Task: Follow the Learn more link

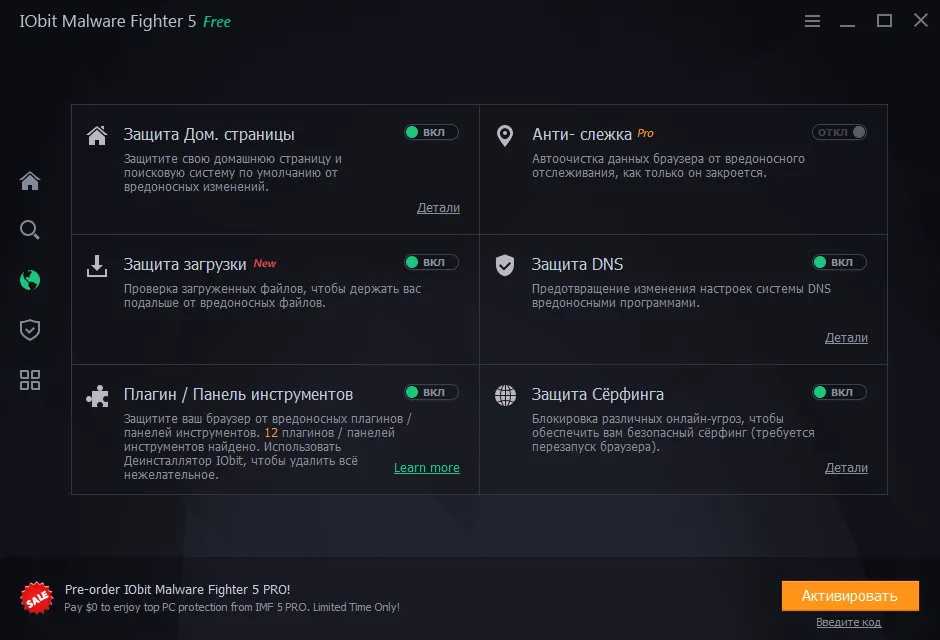Action: 427,468
